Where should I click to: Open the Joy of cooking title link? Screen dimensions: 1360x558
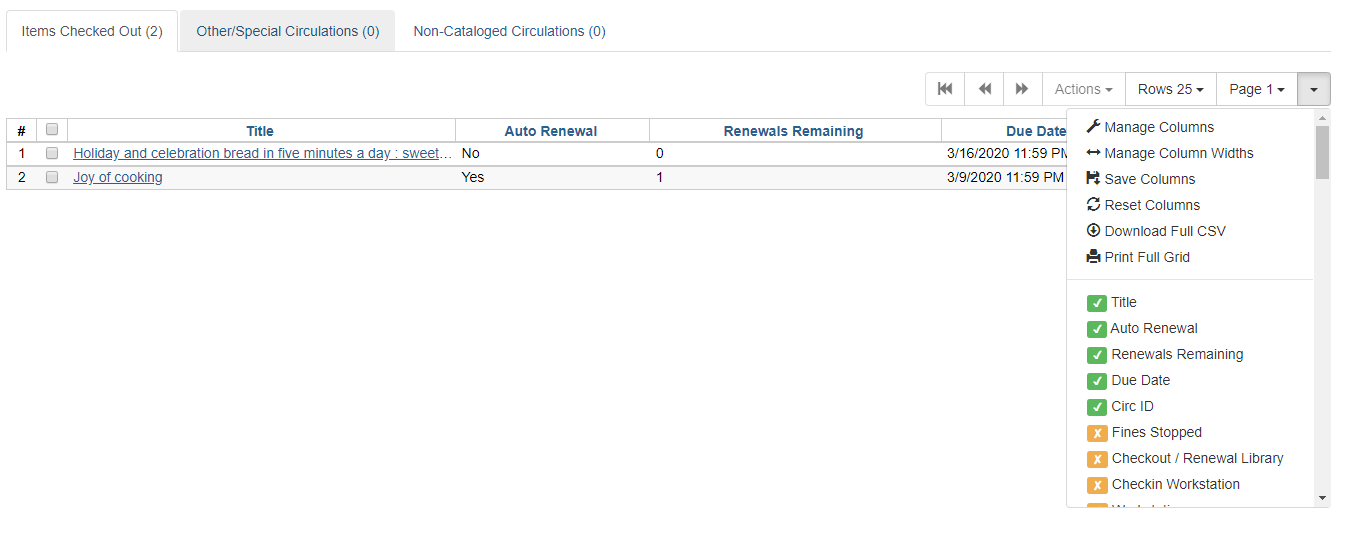pos(118,177)
